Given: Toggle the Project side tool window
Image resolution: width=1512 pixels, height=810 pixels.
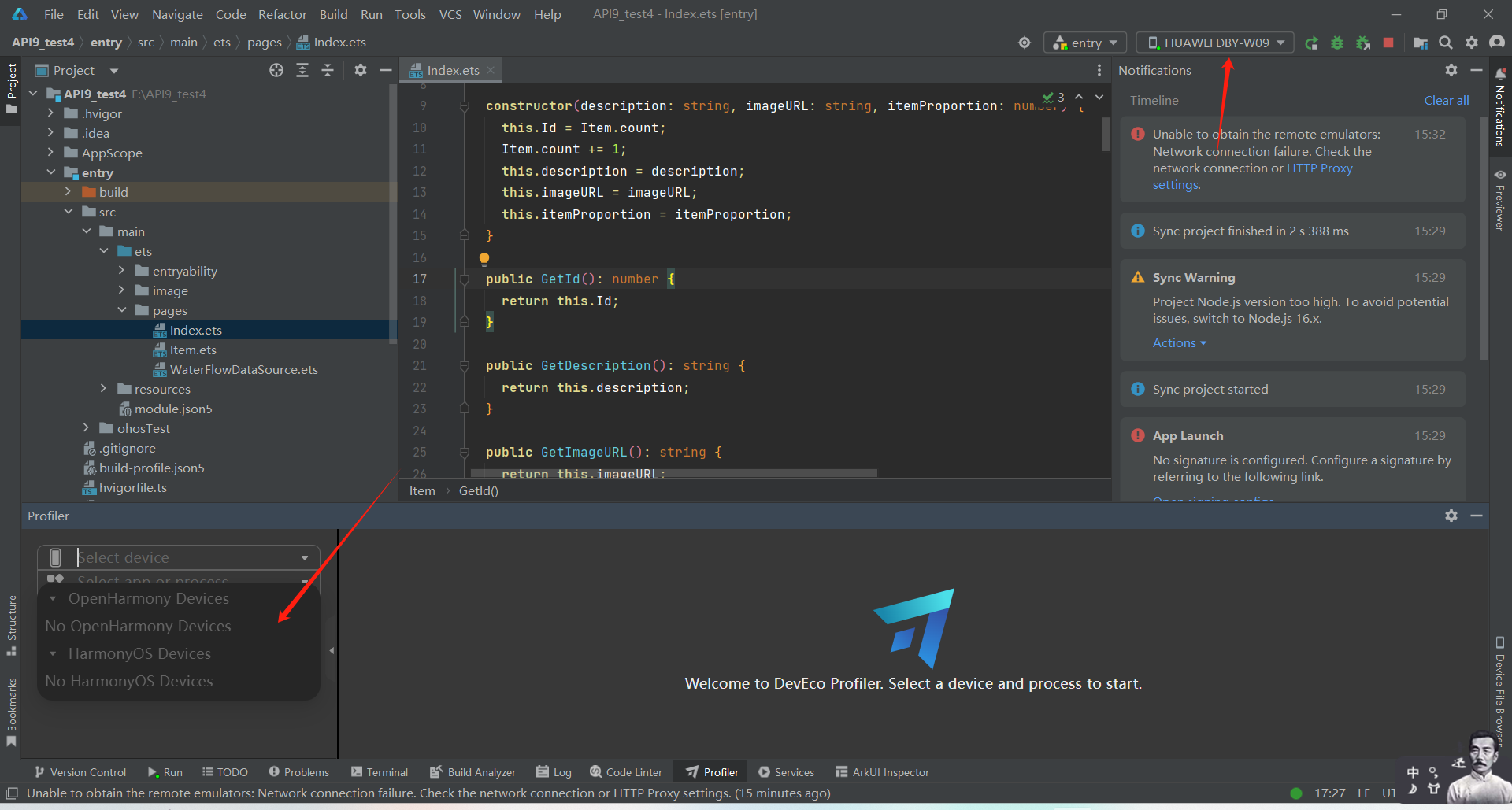Looking at the screenshot, I should coord(12,88).
